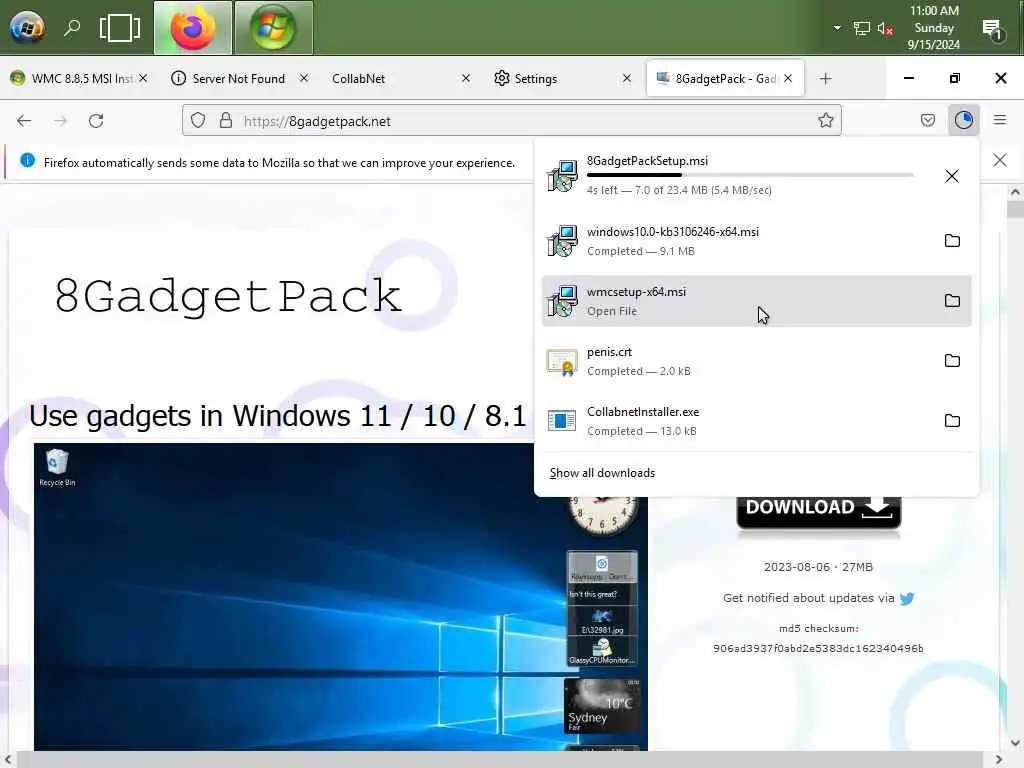Switch to Firefox in the taskbar
The height and width of the screenshot is (768, 1024).
[x=193, y=27]
